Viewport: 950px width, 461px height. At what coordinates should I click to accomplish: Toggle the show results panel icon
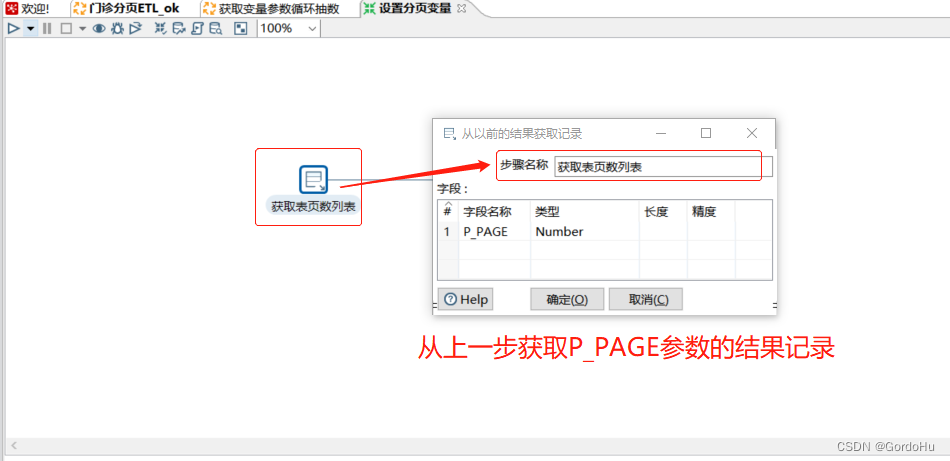tap(241, 28)
